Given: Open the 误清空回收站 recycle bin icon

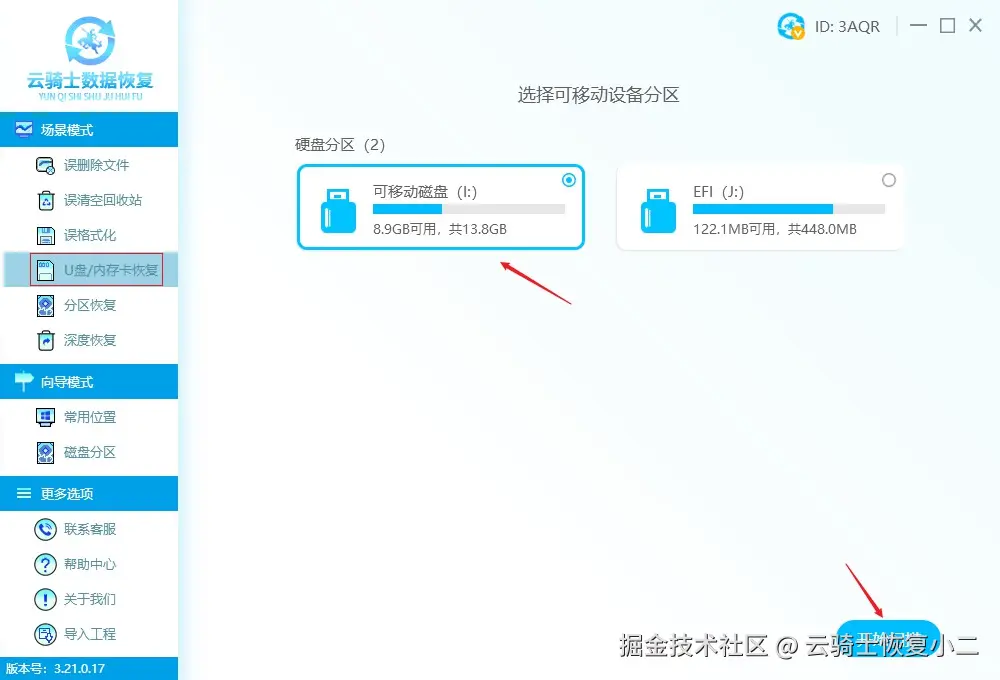Looking at the screenshot, I should click(x=46, y=200).
